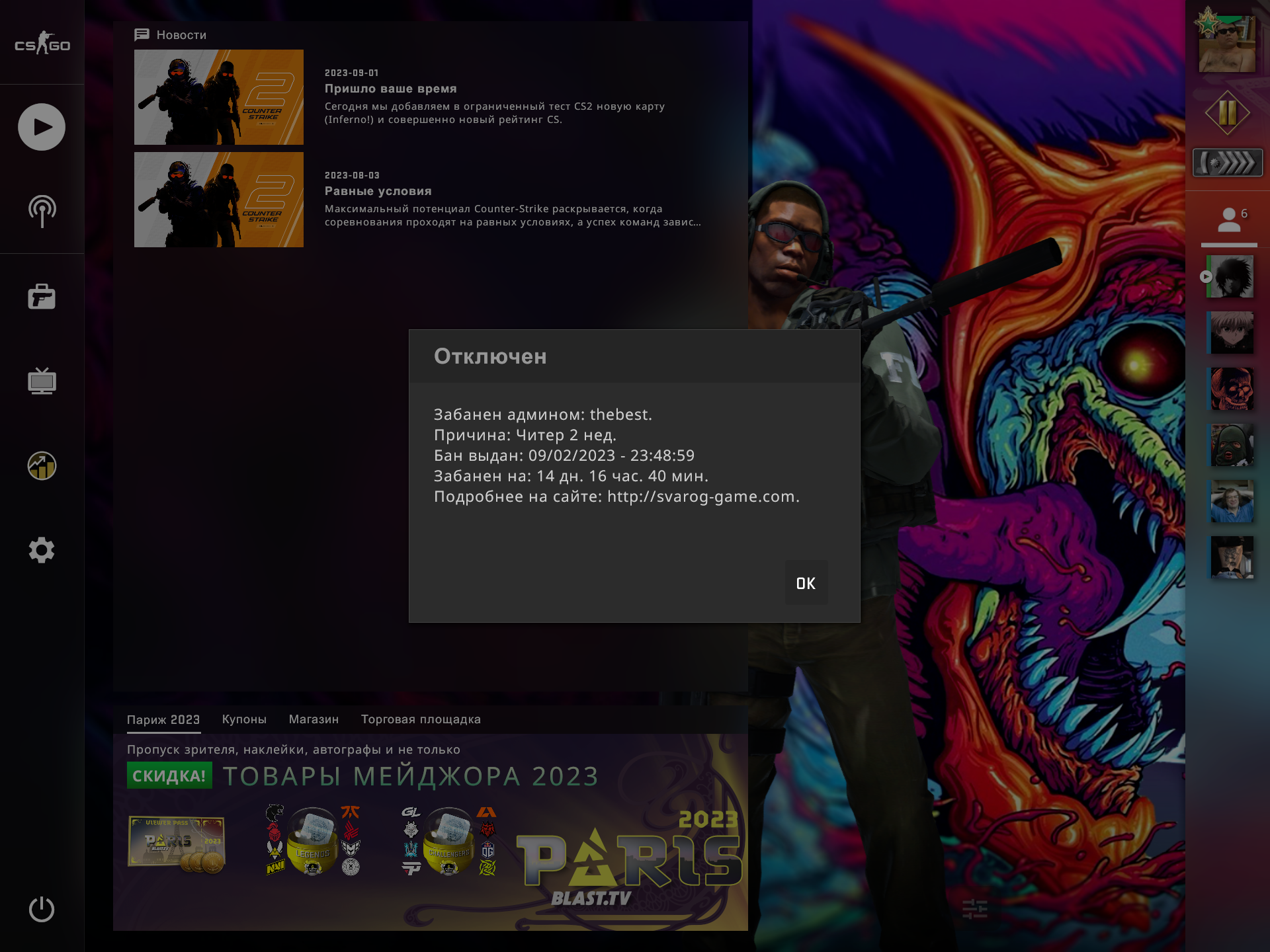The height and width of the screenshot is (952, 1270).
Task: Open the sliders adjustment icon near banner
Action: pyautogui.click(x=974, y=909)
